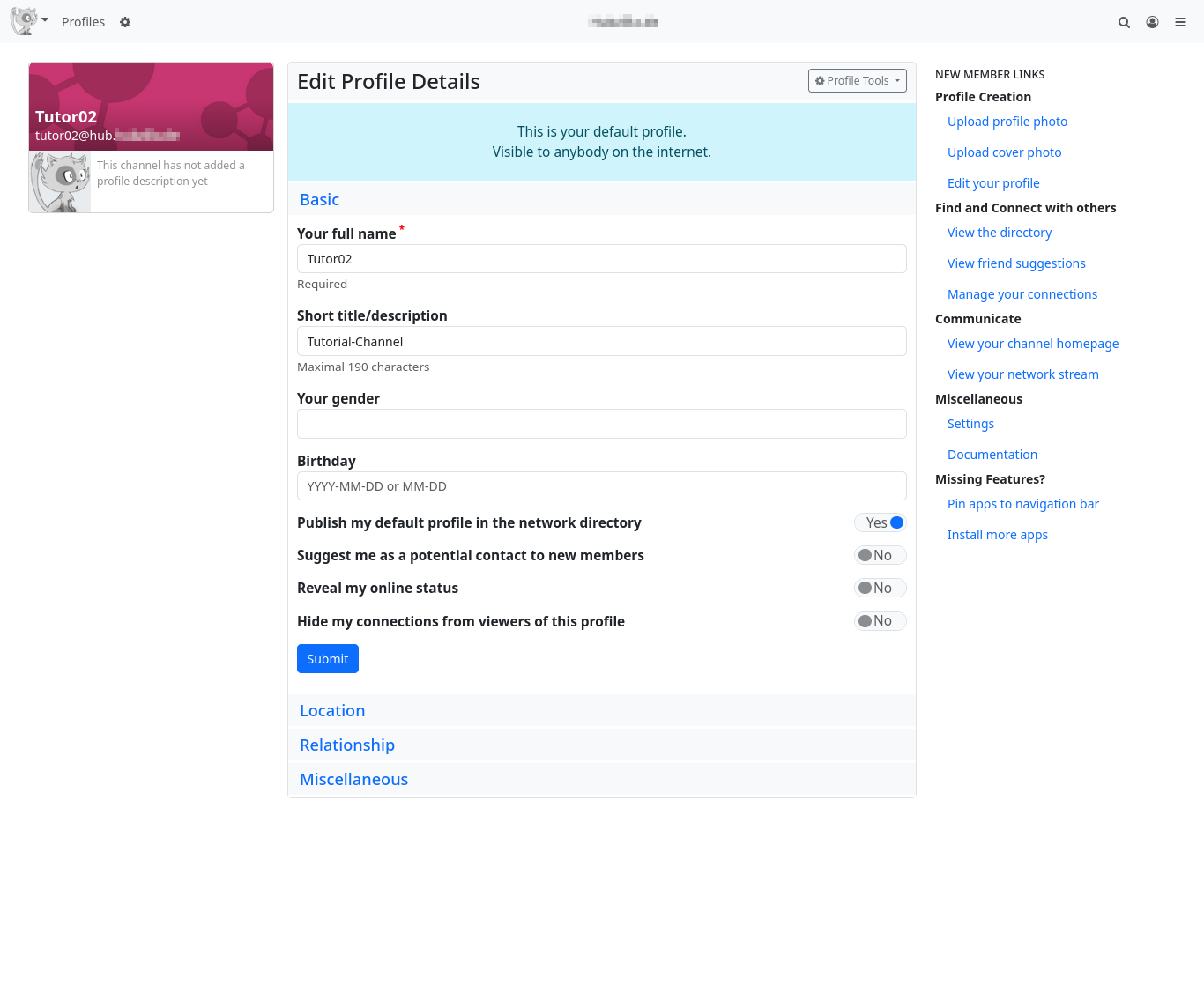
Task: Click the Profiles navbar item
Action: pos(83,22)
